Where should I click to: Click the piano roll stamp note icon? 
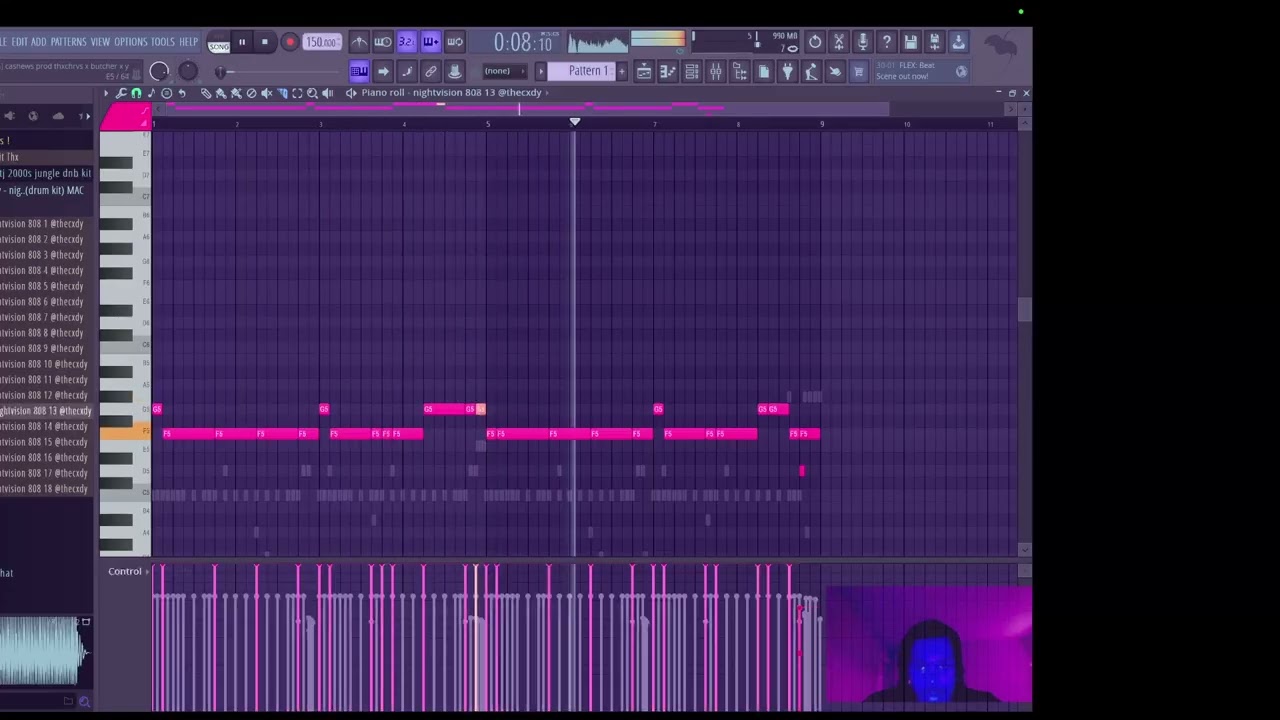point(151,93)
